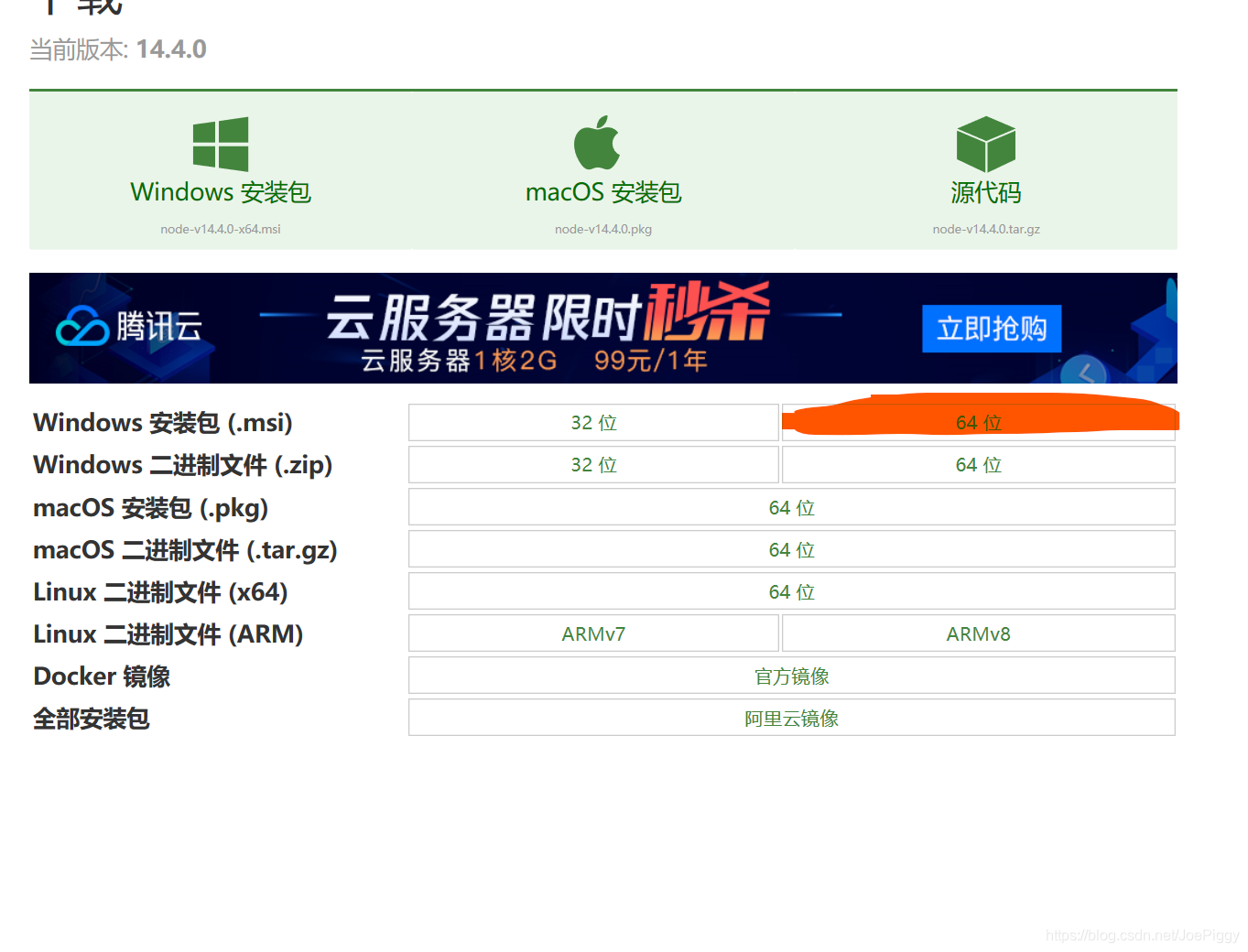Click node-v14.4.0-x64.msi file name

(221, 229)
